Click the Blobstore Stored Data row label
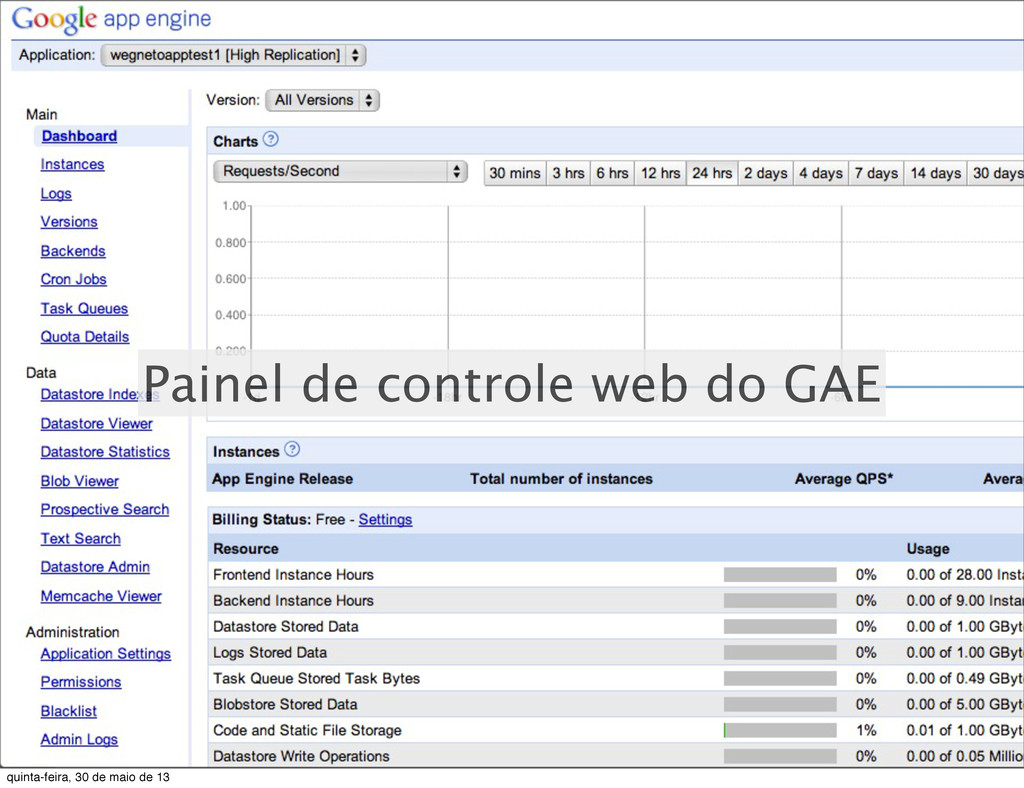1024x788 pixels. [285, 704]
